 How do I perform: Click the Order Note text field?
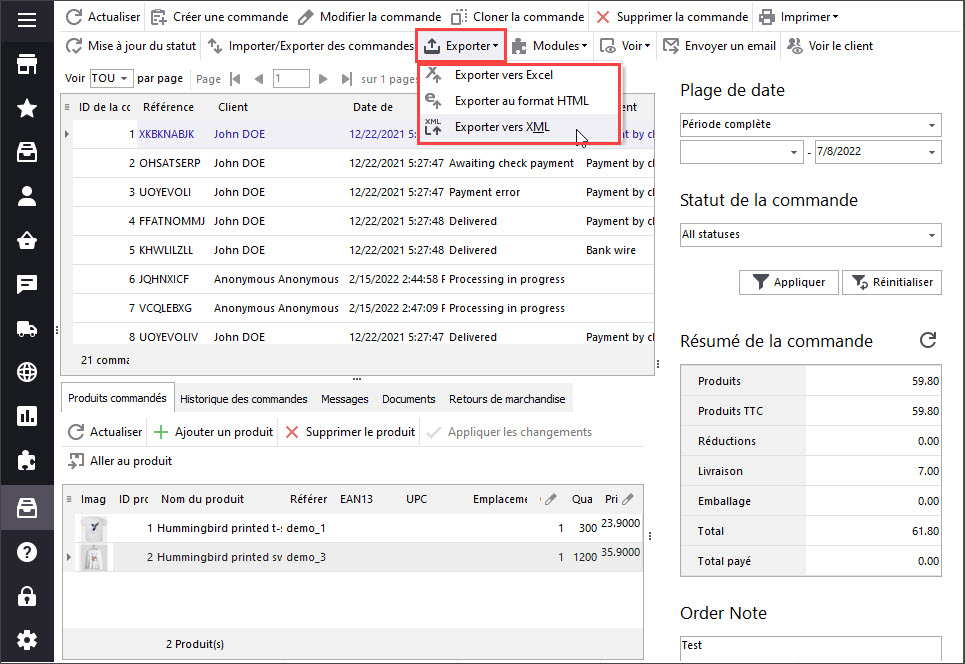(810, 646)
